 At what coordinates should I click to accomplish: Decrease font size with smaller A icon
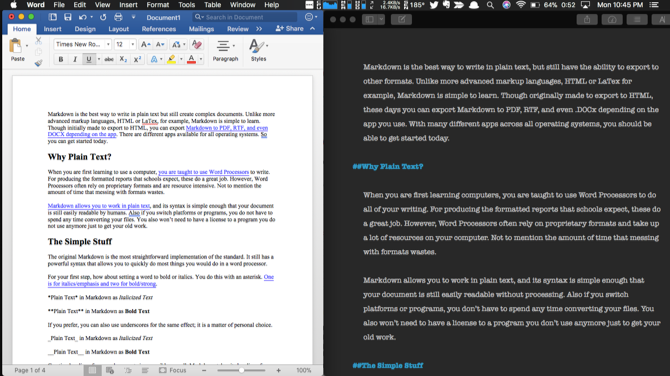[x=160, y=44]
